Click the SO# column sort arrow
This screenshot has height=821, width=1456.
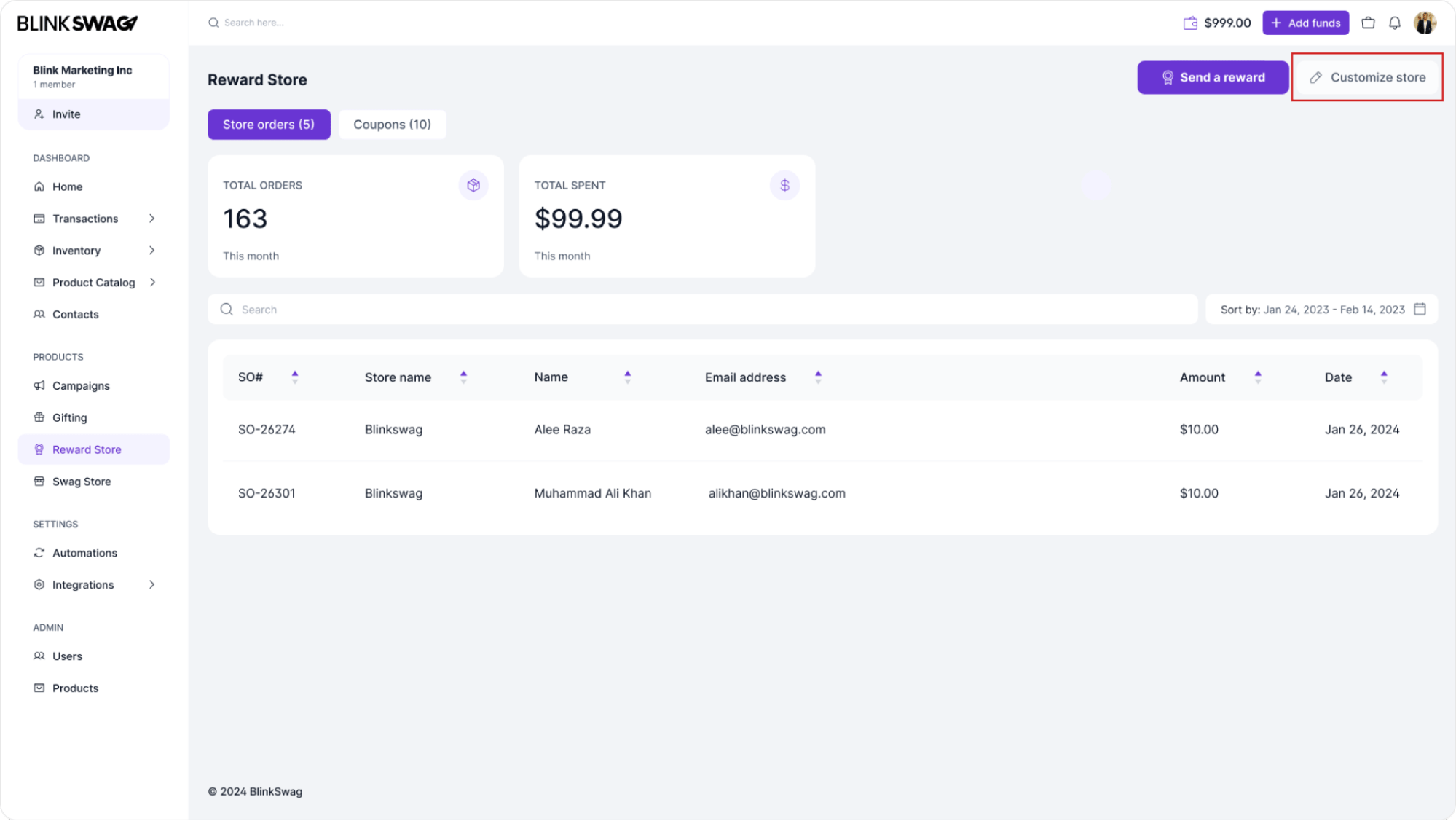click(295, 376)
